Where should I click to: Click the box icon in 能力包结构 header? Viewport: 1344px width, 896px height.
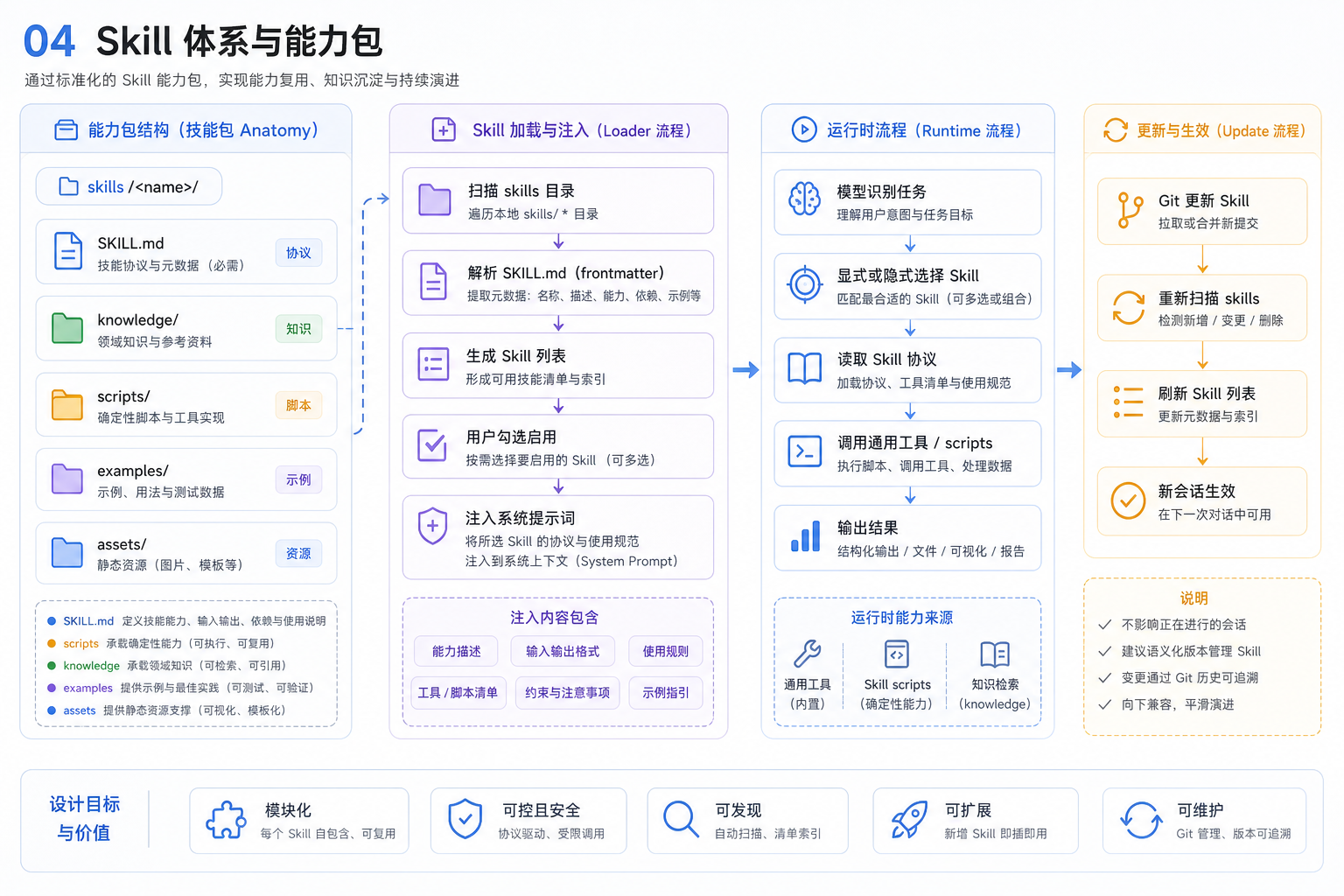tap(66, 130)
